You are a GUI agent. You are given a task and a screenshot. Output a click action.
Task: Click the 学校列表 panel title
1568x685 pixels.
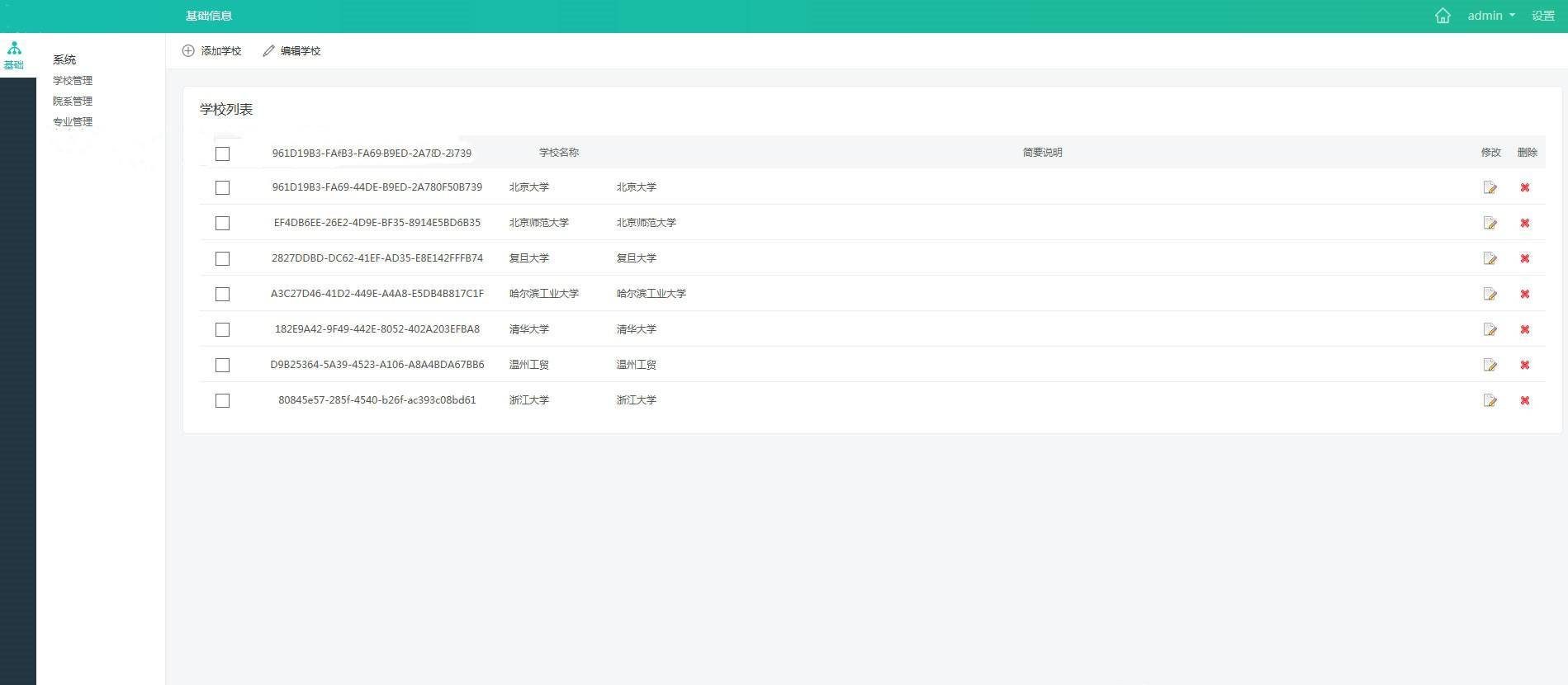pos(226,109)
